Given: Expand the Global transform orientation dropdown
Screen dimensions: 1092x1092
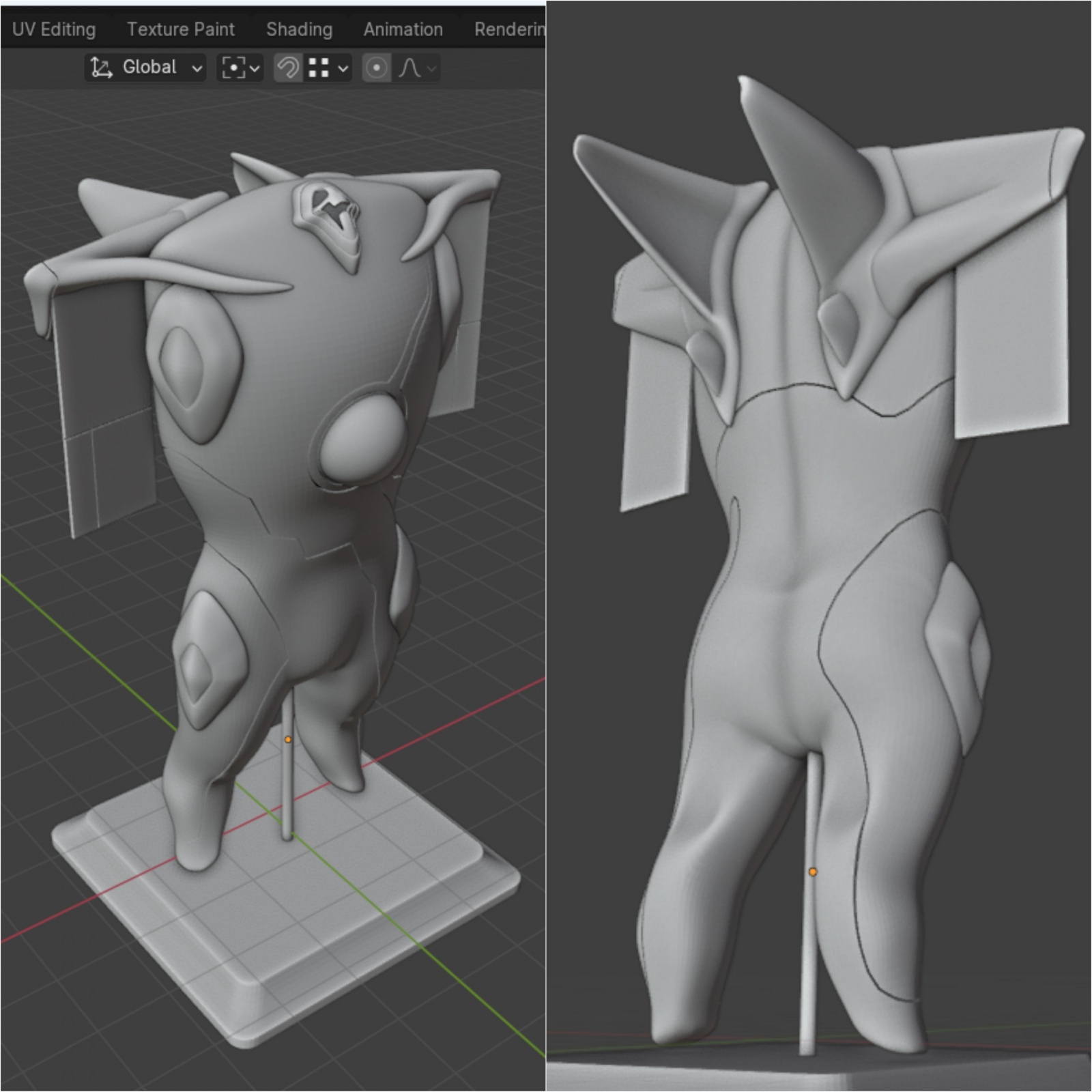Looking at the screenshot, I should 146,68.
